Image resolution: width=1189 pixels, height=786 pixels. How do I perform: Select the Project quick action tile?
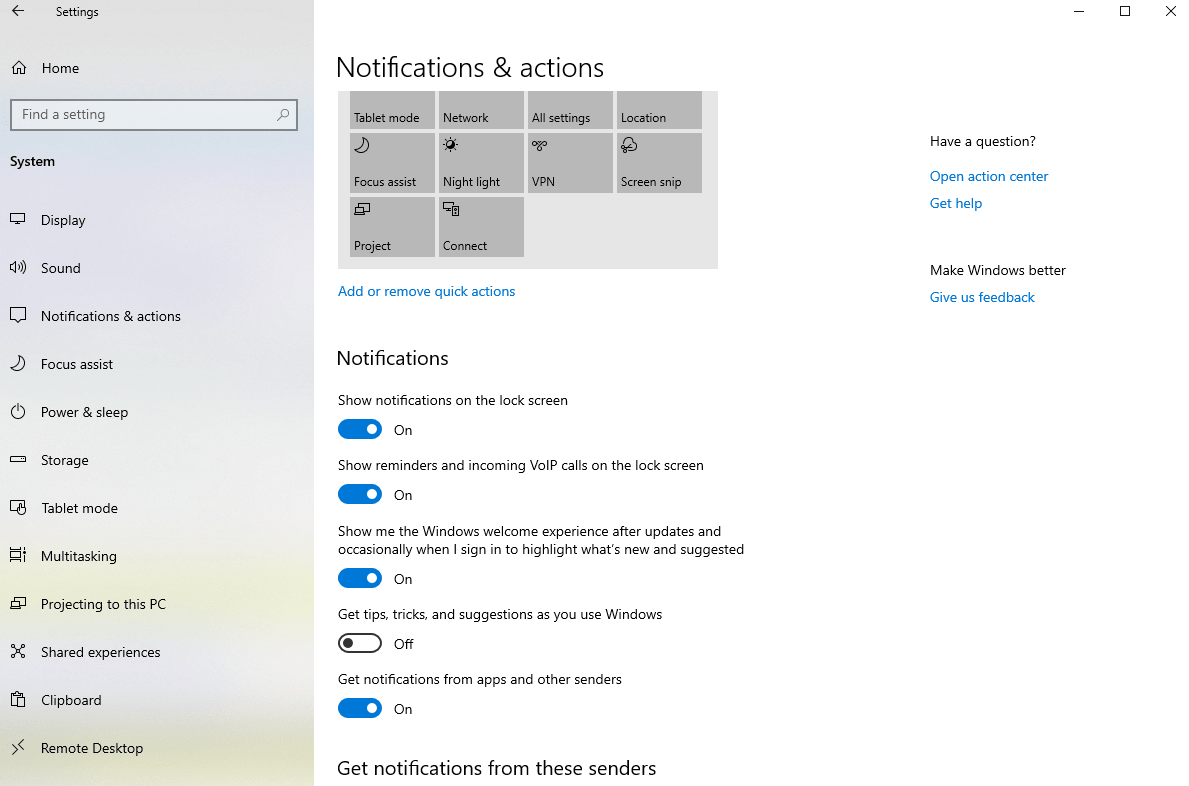[x=392, y=227]
